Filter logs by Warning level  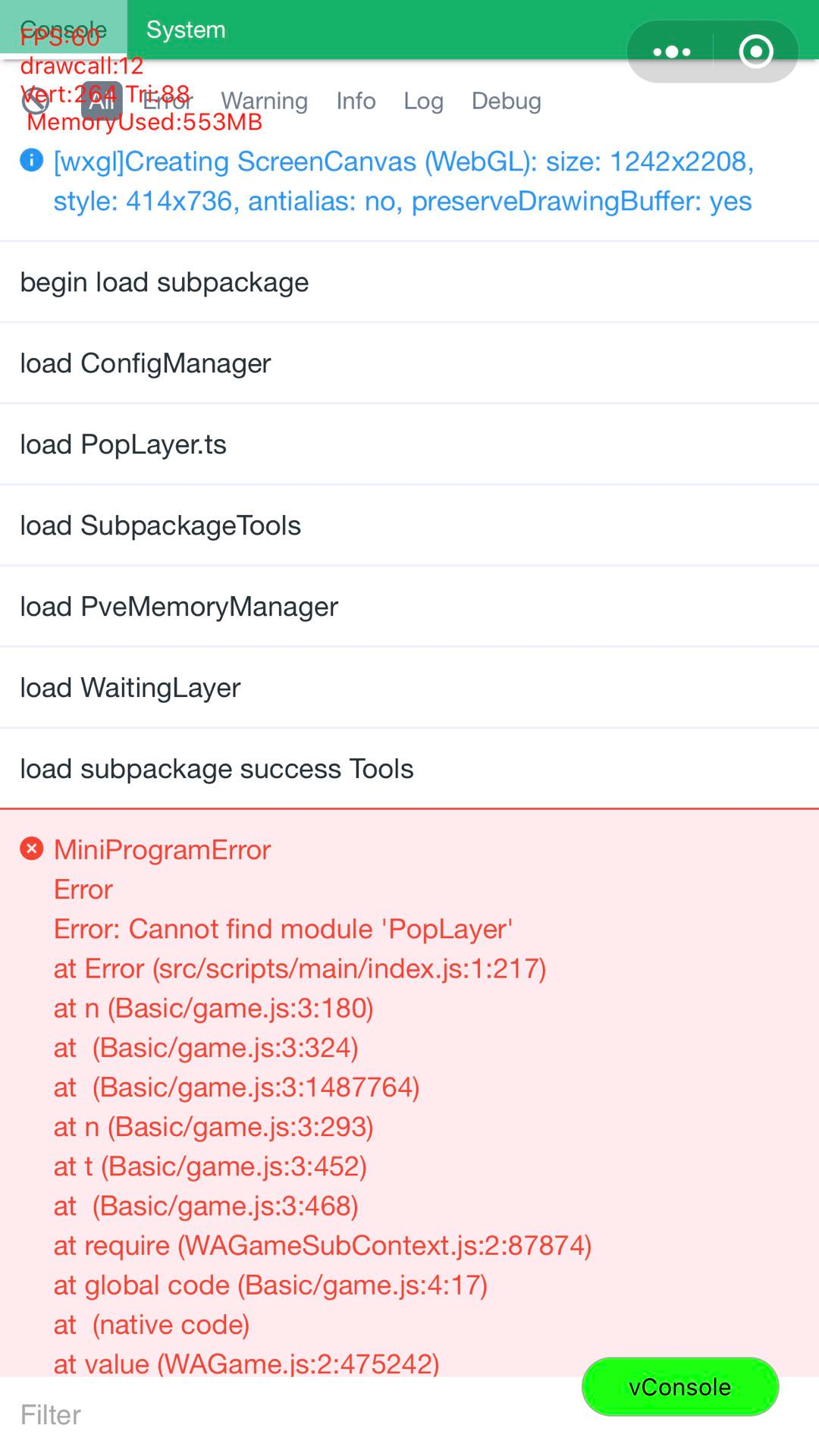(264, 101)
